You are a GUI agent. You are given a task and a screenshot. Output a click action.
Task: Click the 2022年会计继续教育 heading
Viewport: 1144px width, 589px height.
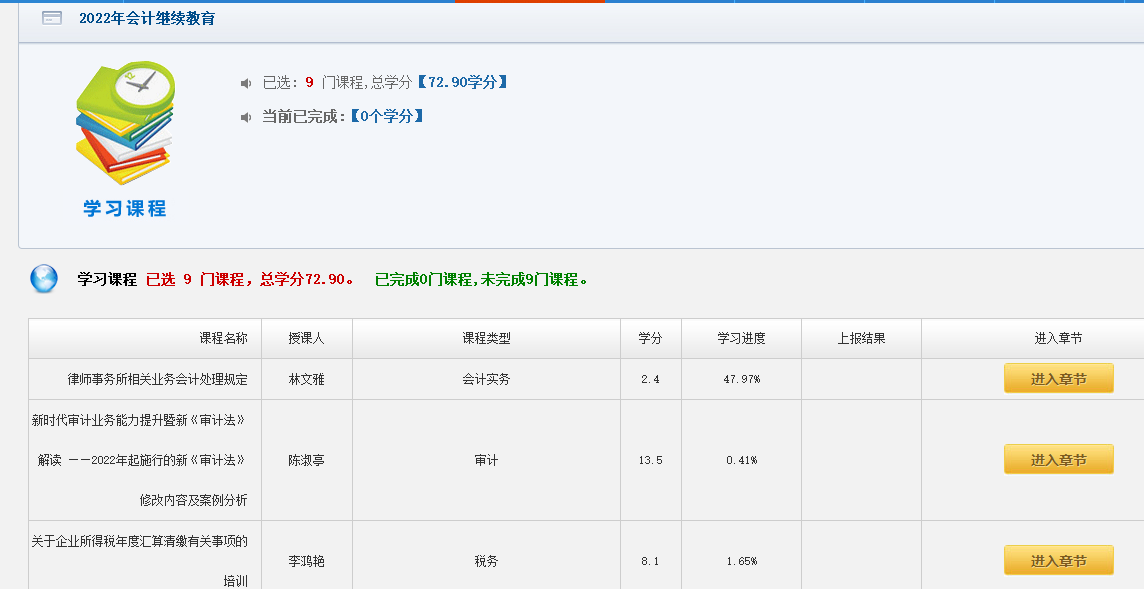[147, 18]
